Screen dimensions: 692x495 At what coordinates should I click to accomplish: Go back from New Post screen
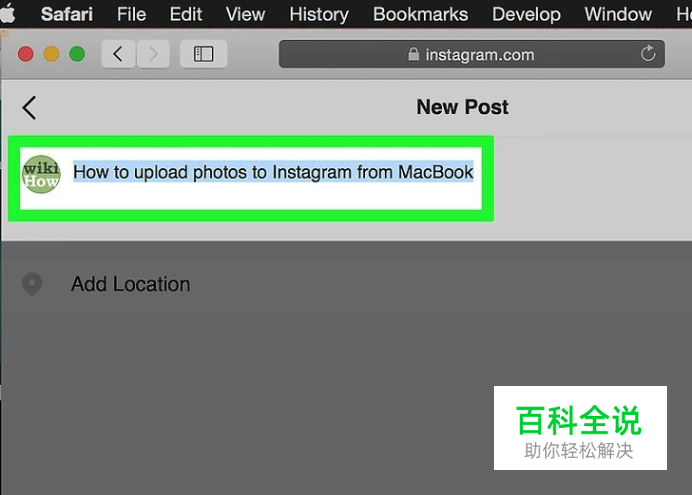(x=29, y=108)
